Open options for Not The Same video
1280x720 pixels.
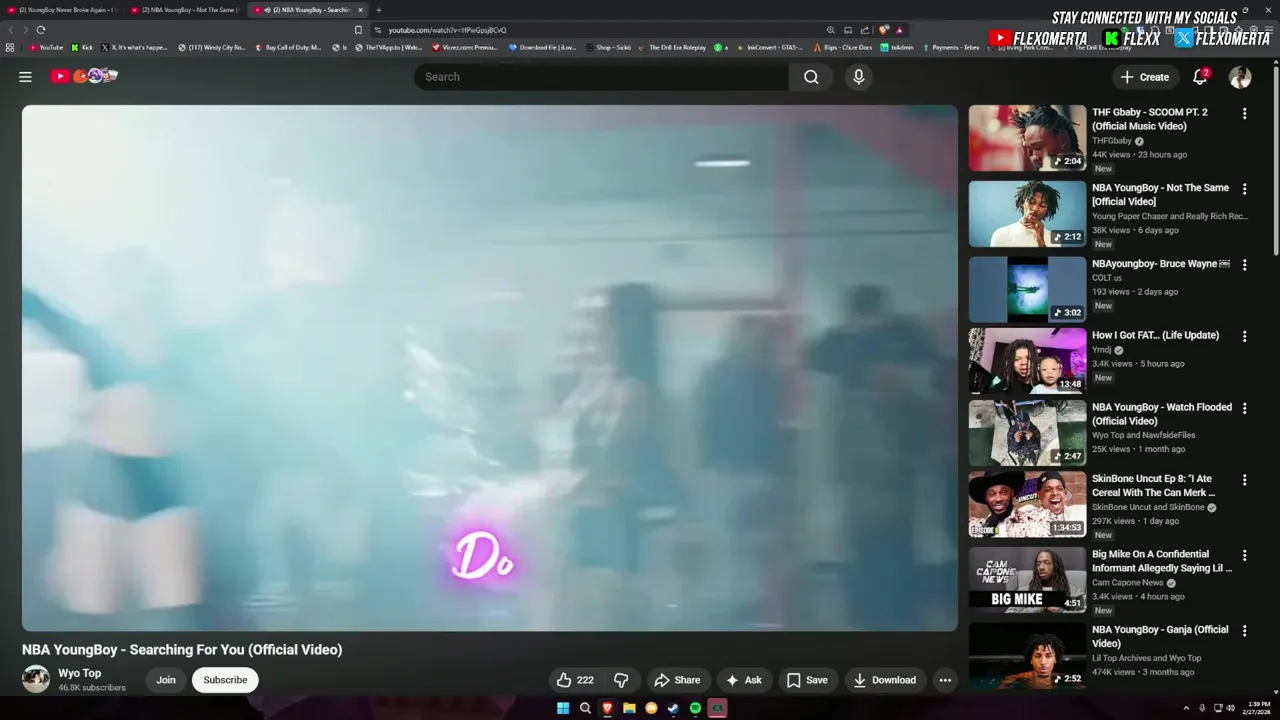tap(1244, 189)
